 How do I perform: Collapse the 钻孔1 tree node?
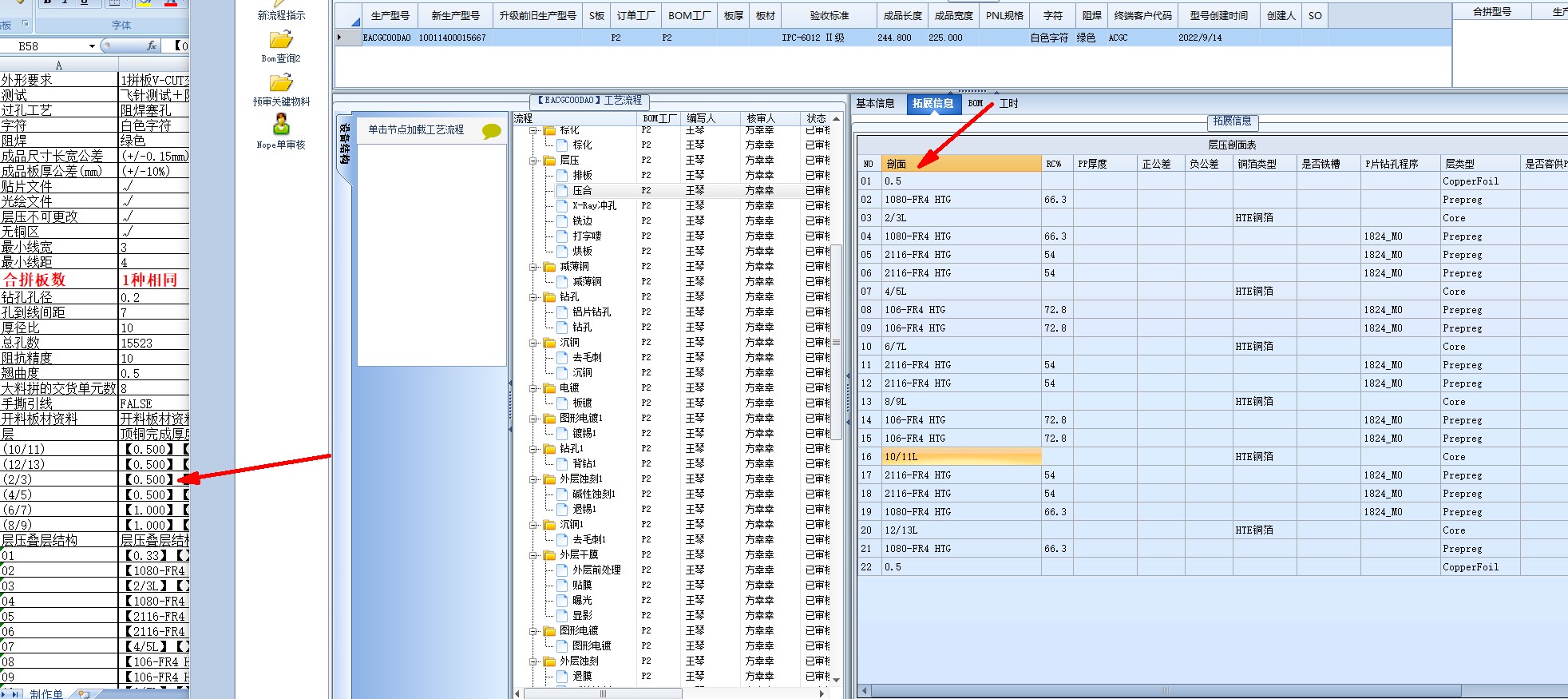click(x=533, y=448)
